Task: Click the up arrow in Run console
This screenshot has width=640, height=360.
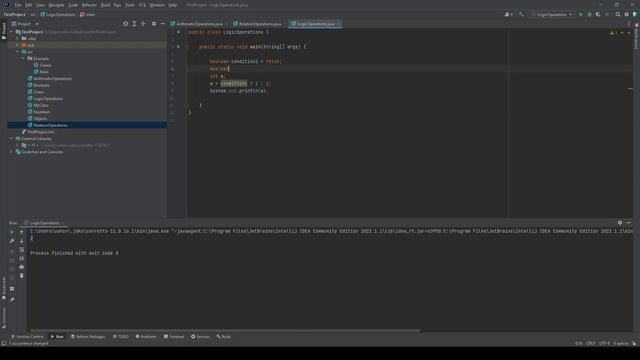Action: 22,232
